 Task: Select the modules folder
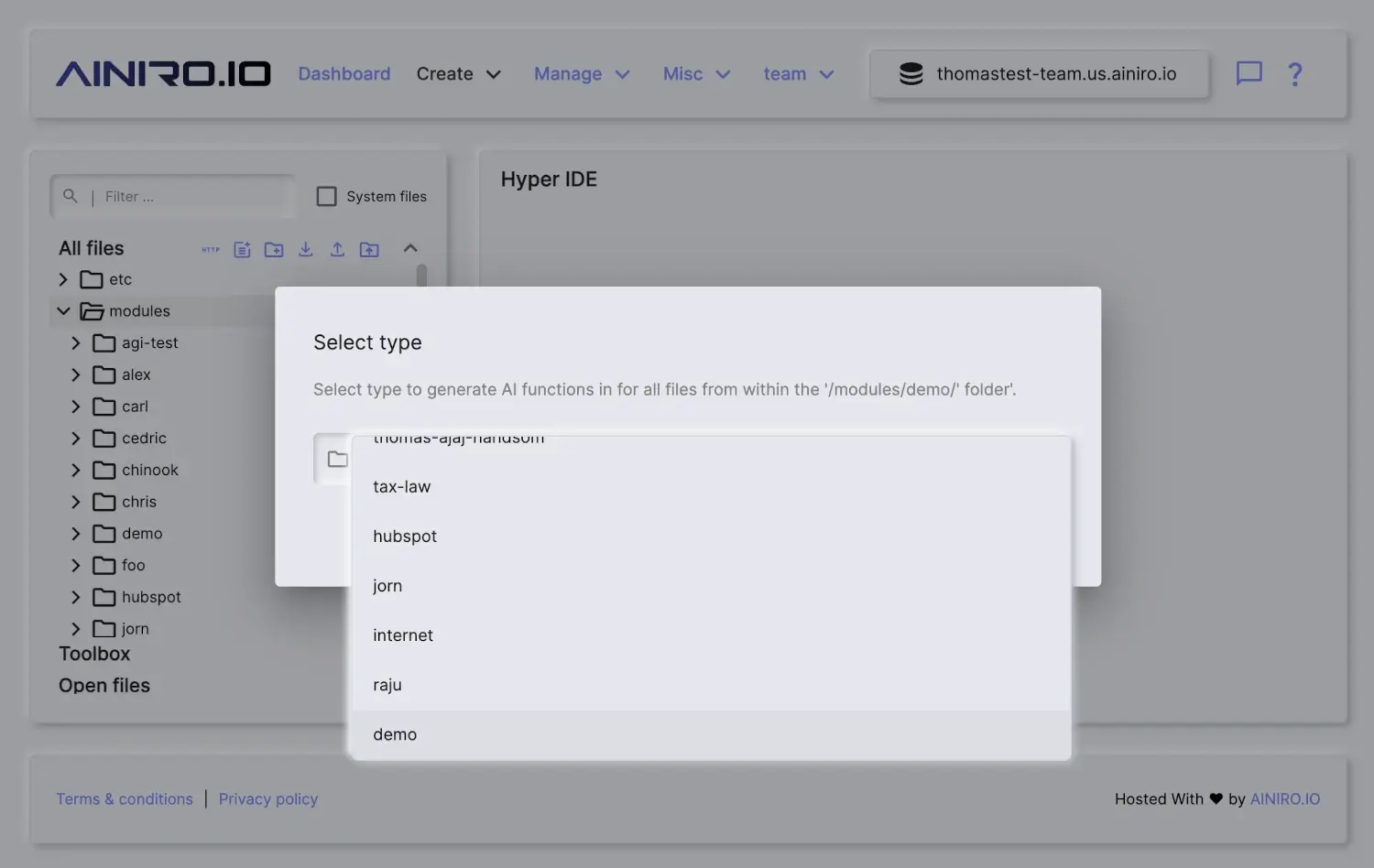[x=125, y=311]
